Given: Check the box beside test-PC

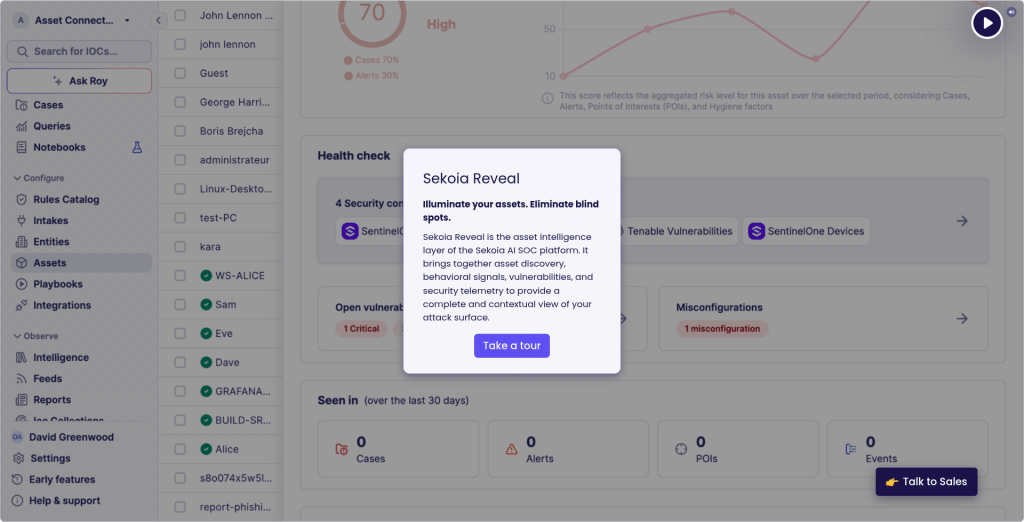Looking at the screenshot, I should (180, 217).
